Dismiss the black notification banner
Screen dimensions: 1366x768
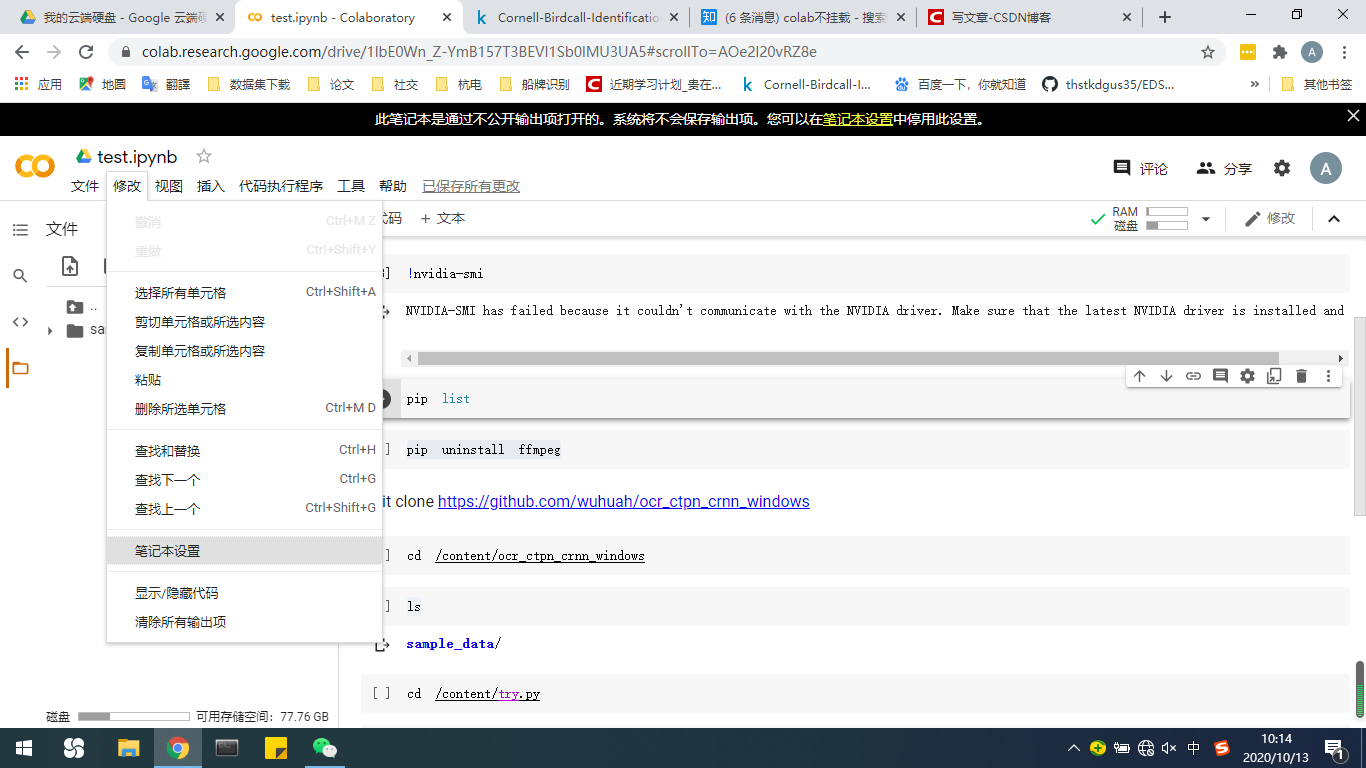[1352, 116]
